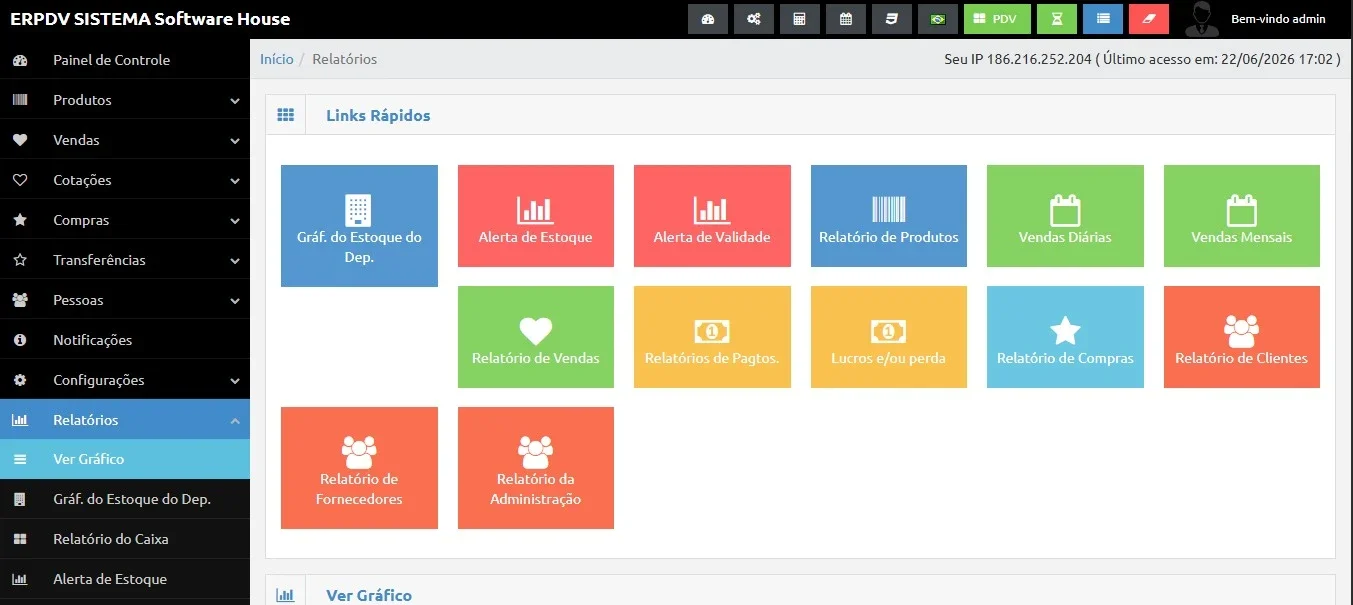Select Ver Gráfico sidebar submenu item
The height and width of the screenshot is (605, 1353).
[125, 459]
